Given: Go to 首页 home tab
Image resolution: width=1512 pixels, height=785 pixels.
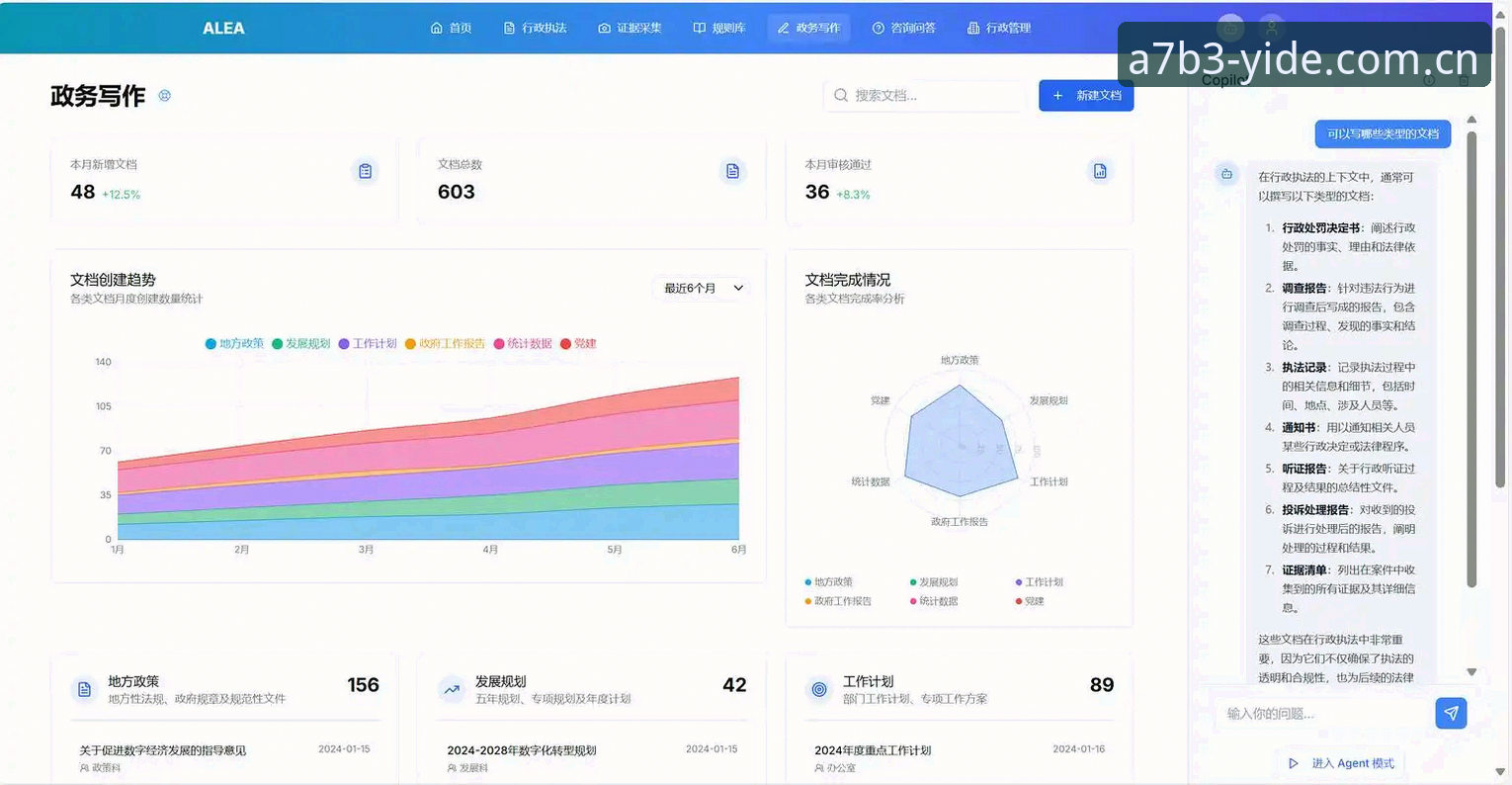Looking at the screenshot, I should tap(451, 28).
